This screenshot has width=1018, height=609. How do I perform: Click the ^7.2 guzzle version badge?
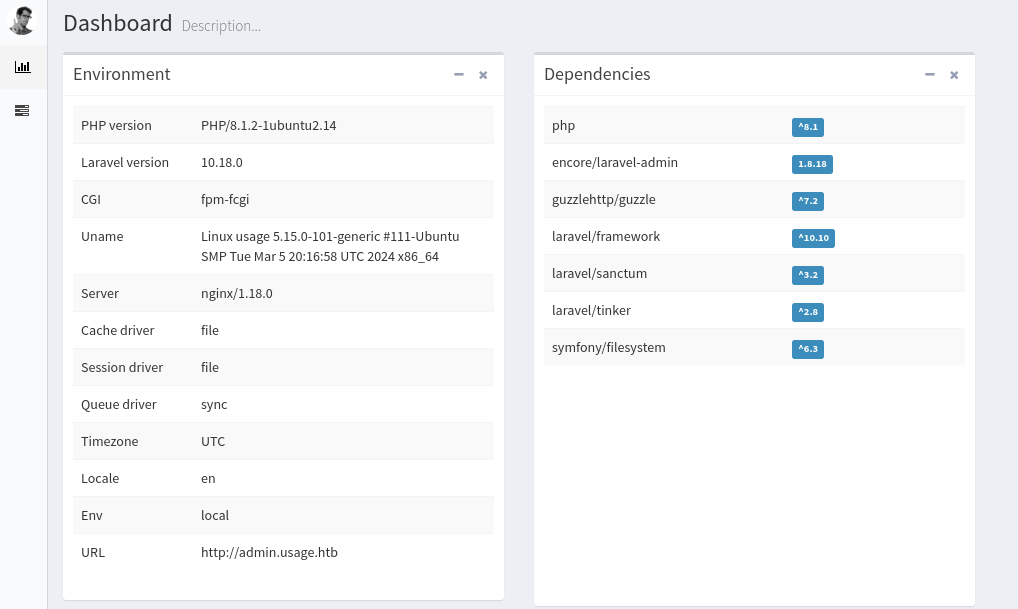808,201
